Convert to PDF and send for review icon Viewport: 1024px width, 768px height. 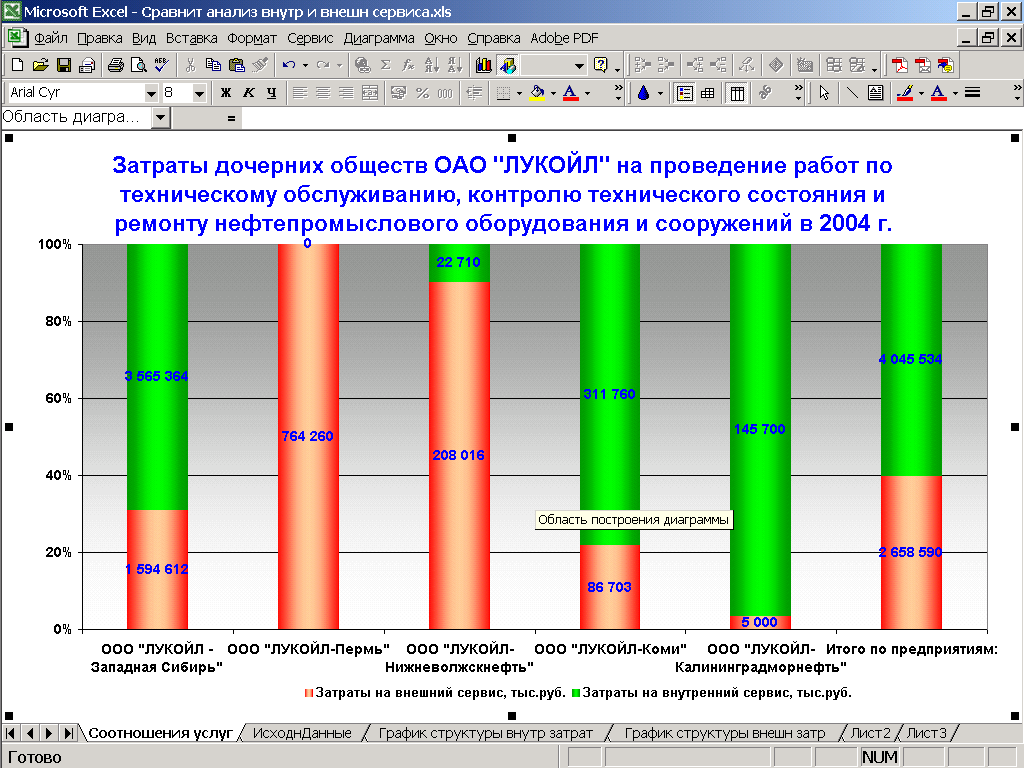point(946,65)
